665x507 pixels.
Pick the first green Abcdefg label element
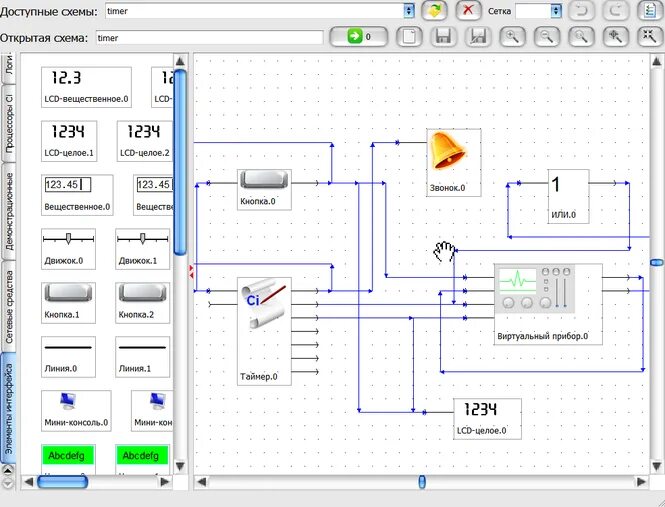(68, 459)
